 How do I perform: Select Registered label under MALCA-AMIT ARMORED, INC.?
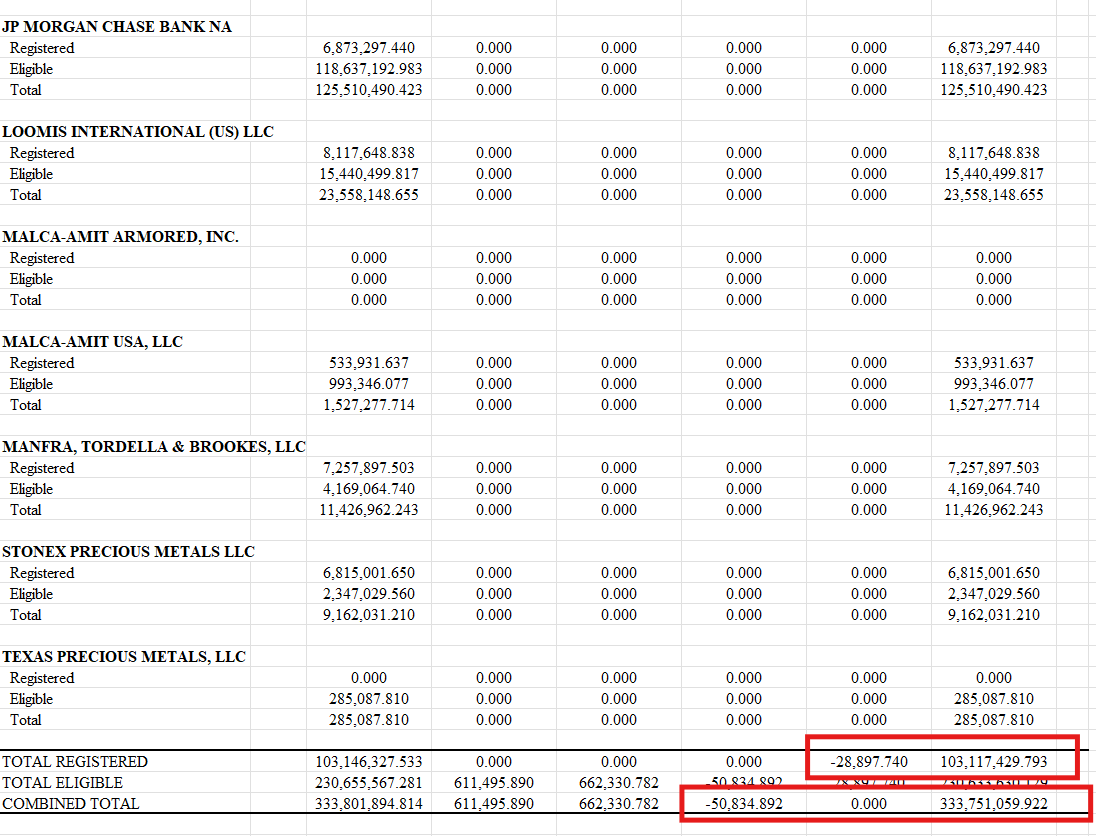(x=42, y=257)
